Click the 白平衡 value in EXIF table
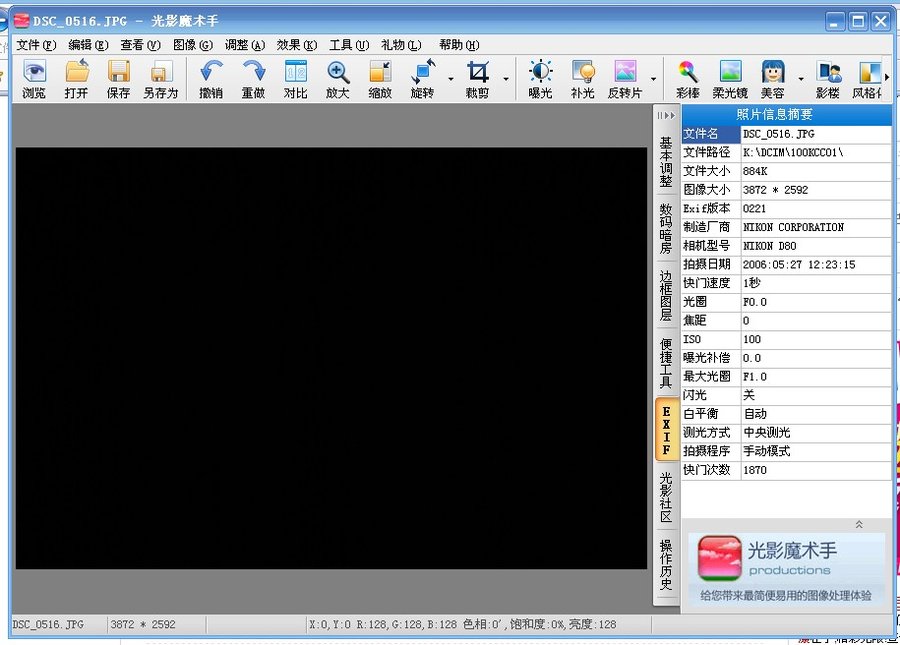This screenshot has height=645, width=900. (811, 414)
